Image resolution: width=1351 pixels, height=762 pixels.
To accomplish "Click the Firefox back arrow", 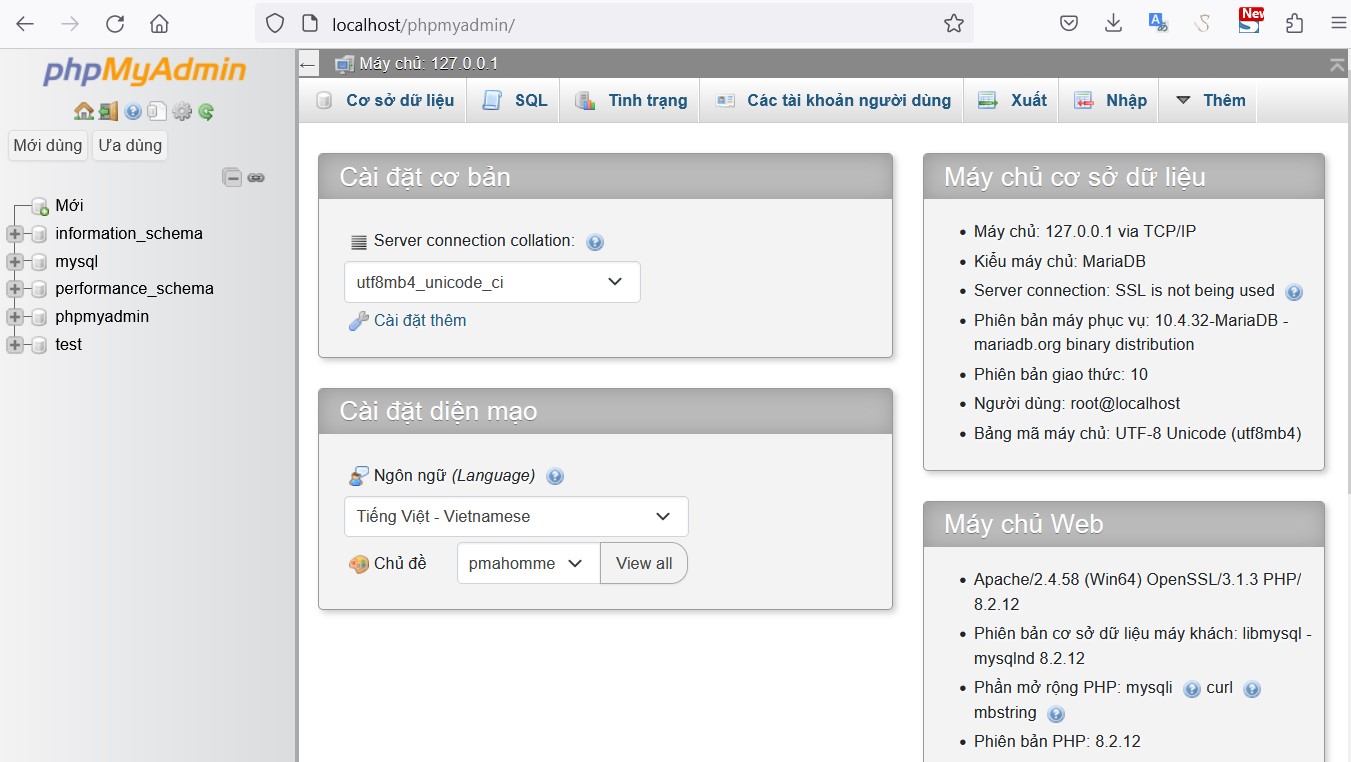I will 25,23.
